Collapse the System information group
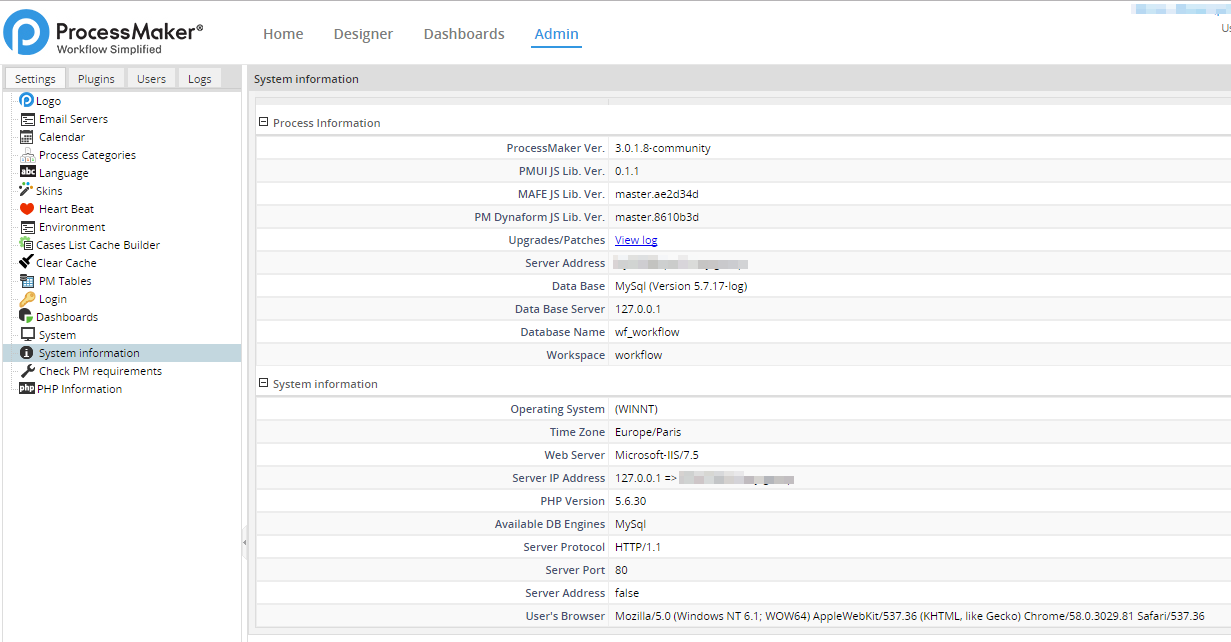 [x=264, y=383]
